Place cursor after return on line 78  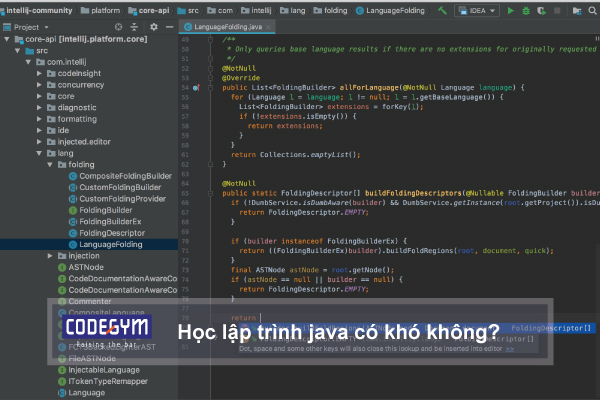260,318
